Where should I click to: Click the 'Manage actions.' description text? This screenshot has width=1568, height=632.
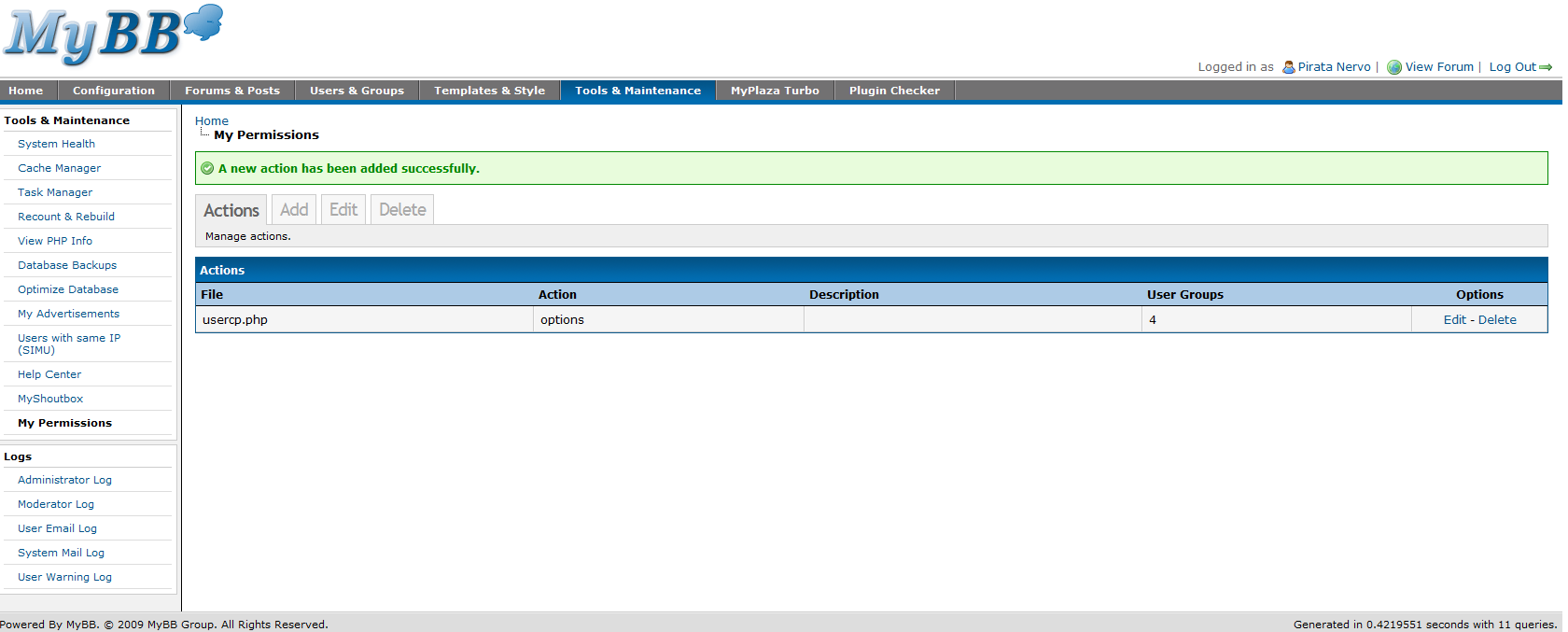click(x=248, y=237)
